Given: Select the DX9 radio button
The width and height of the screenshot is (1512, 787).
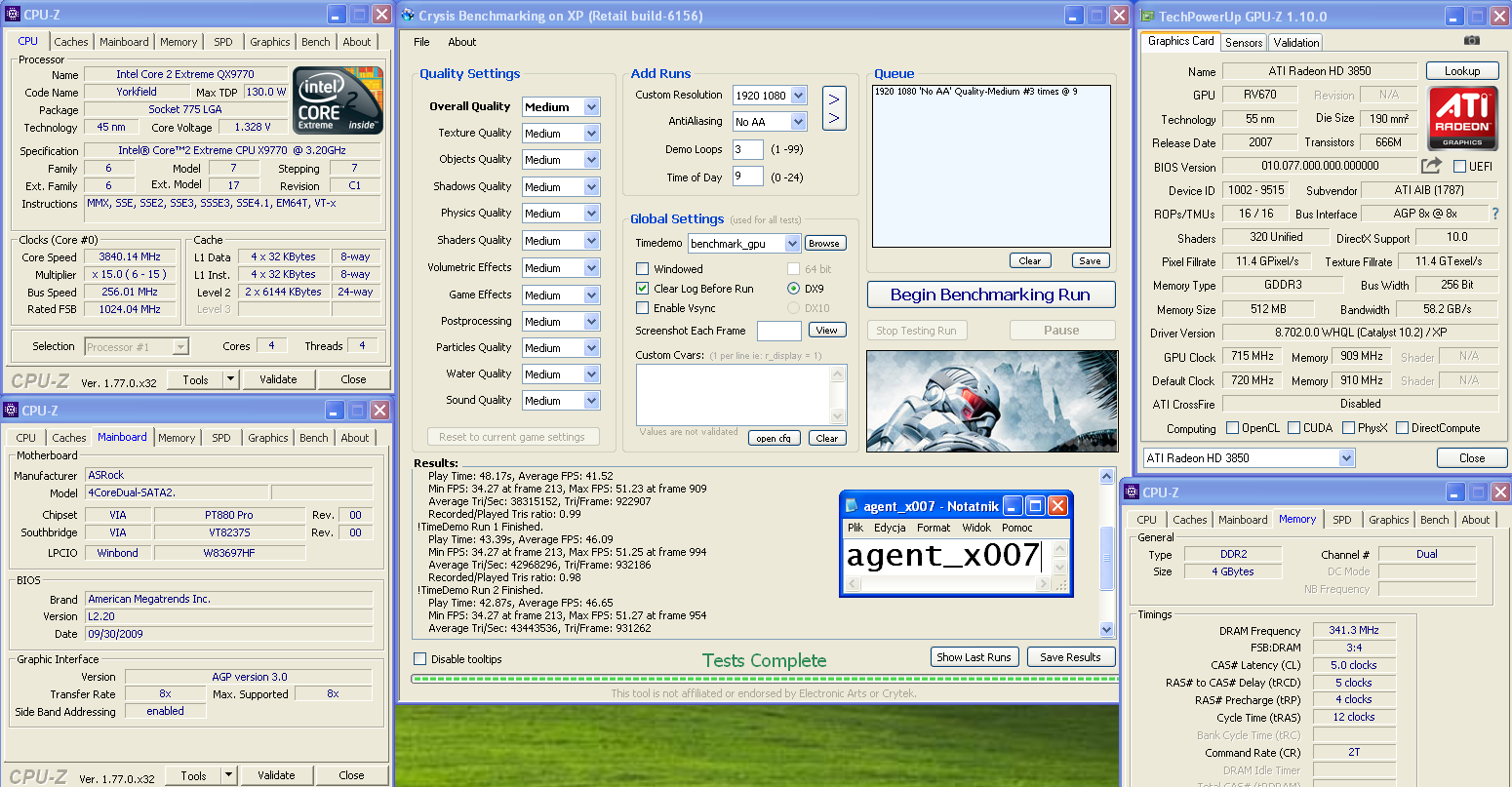Looking at the screenshot, I should coord(793,289).
